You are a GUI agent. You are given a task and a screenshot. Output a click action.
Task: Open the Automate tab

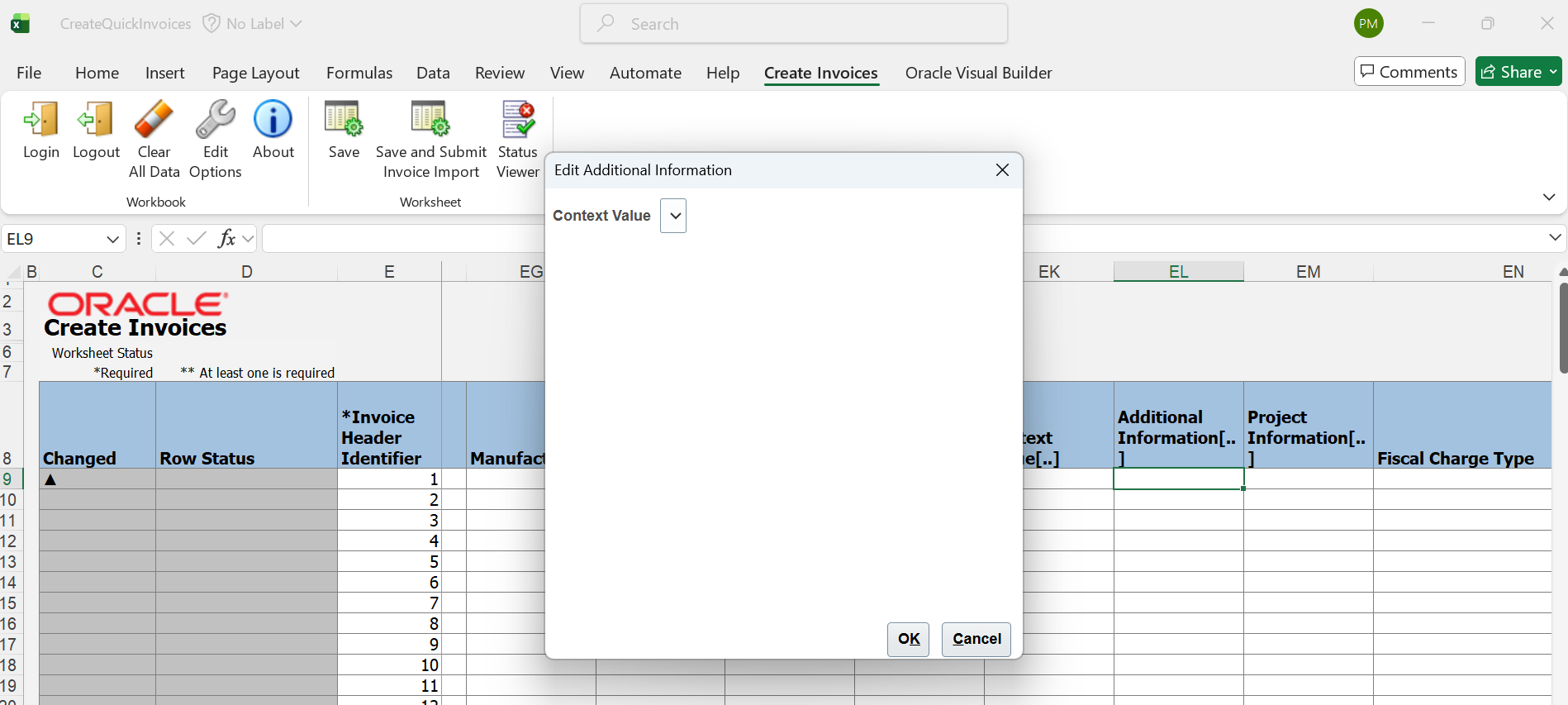[x=645, y=73]
